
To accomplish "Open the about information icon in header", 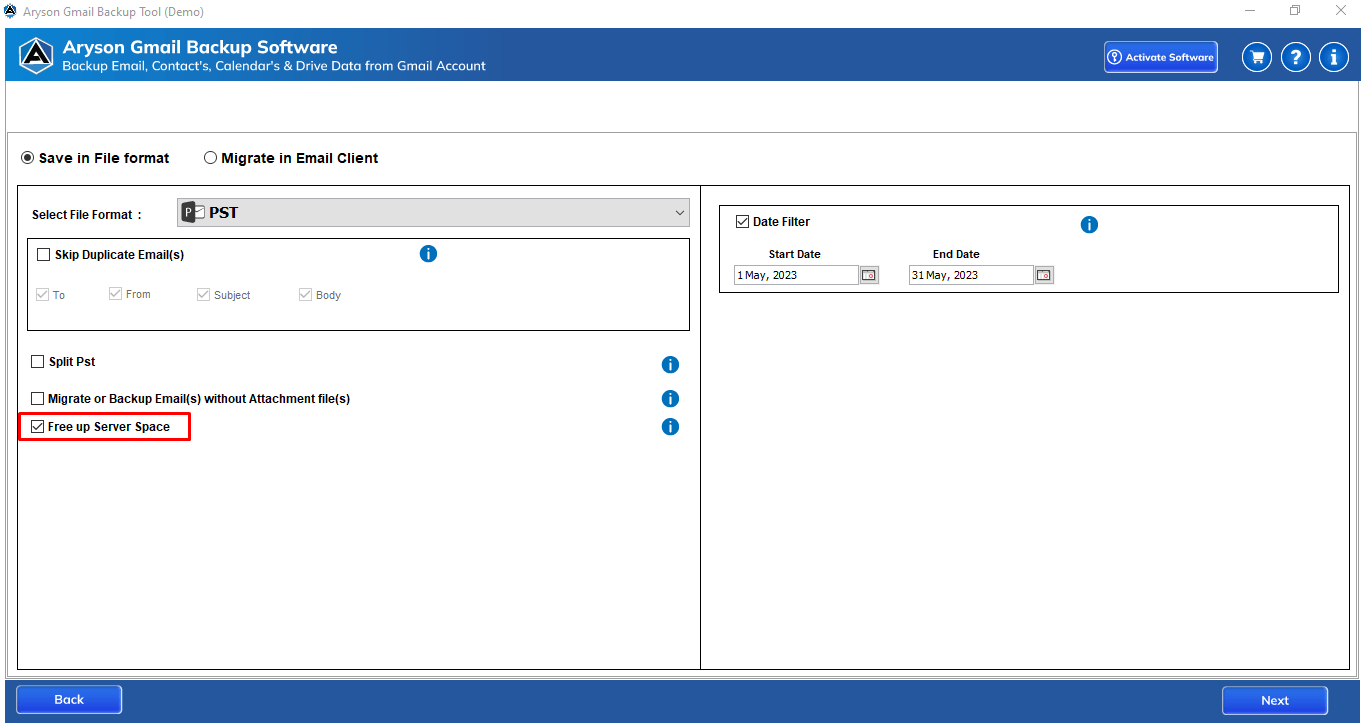I will pyautogui.click(x=1333, y=57).
